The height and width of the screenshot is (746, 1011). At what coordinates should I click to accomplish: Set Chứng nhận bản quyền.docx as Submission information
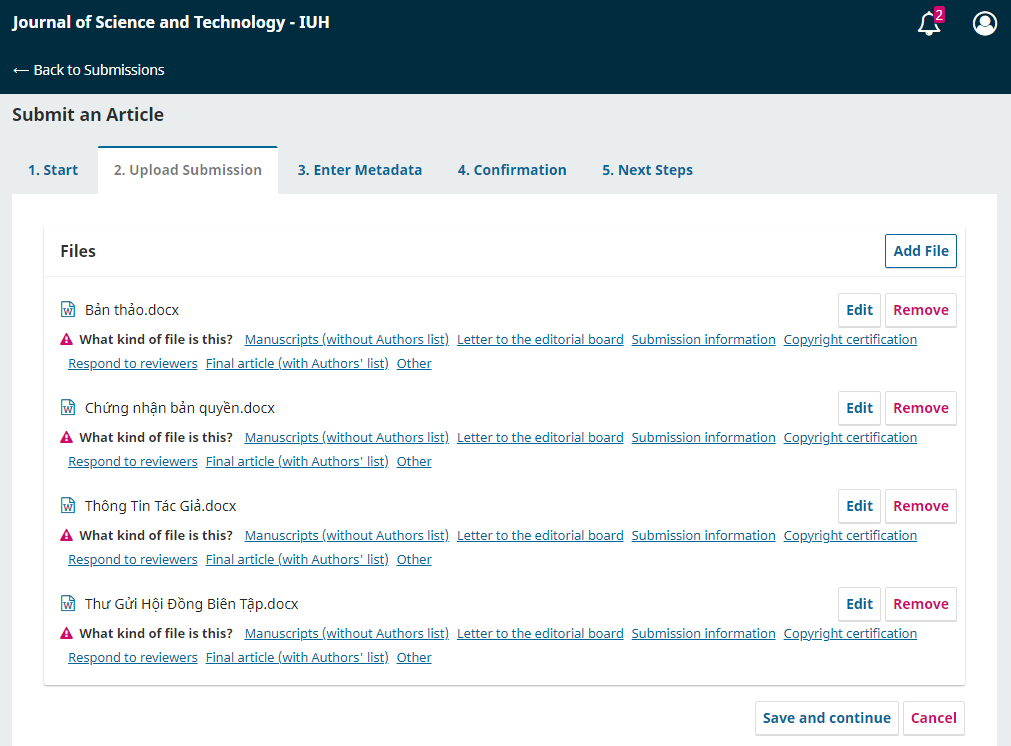coord(703,437)
